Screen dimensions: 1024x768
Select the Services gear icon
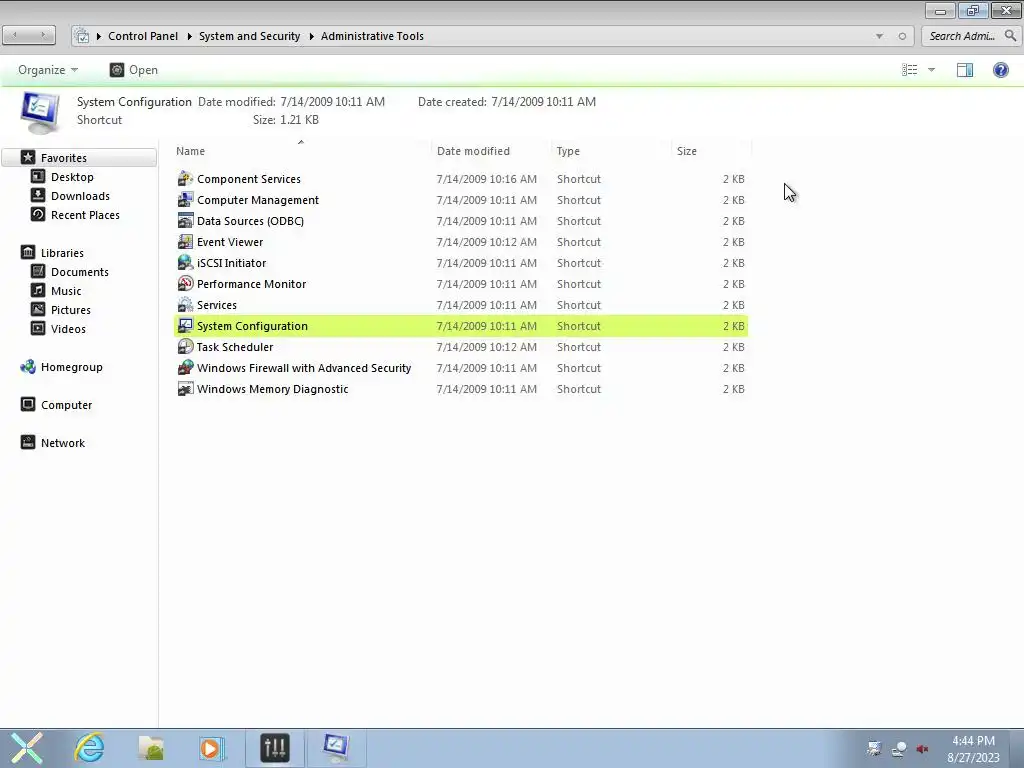point(185,305)
